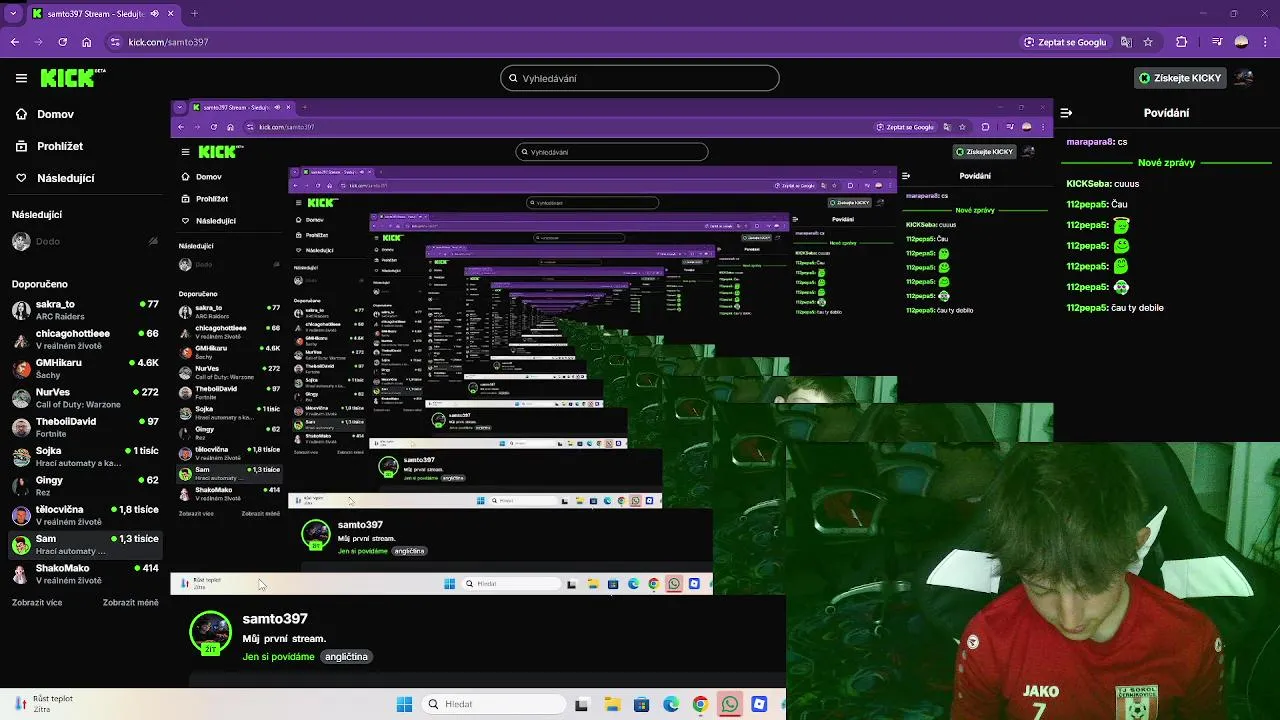Open recommended channel Gingy
The width and height of the screenshot is (1280, 720).
[x=84, y=485]
